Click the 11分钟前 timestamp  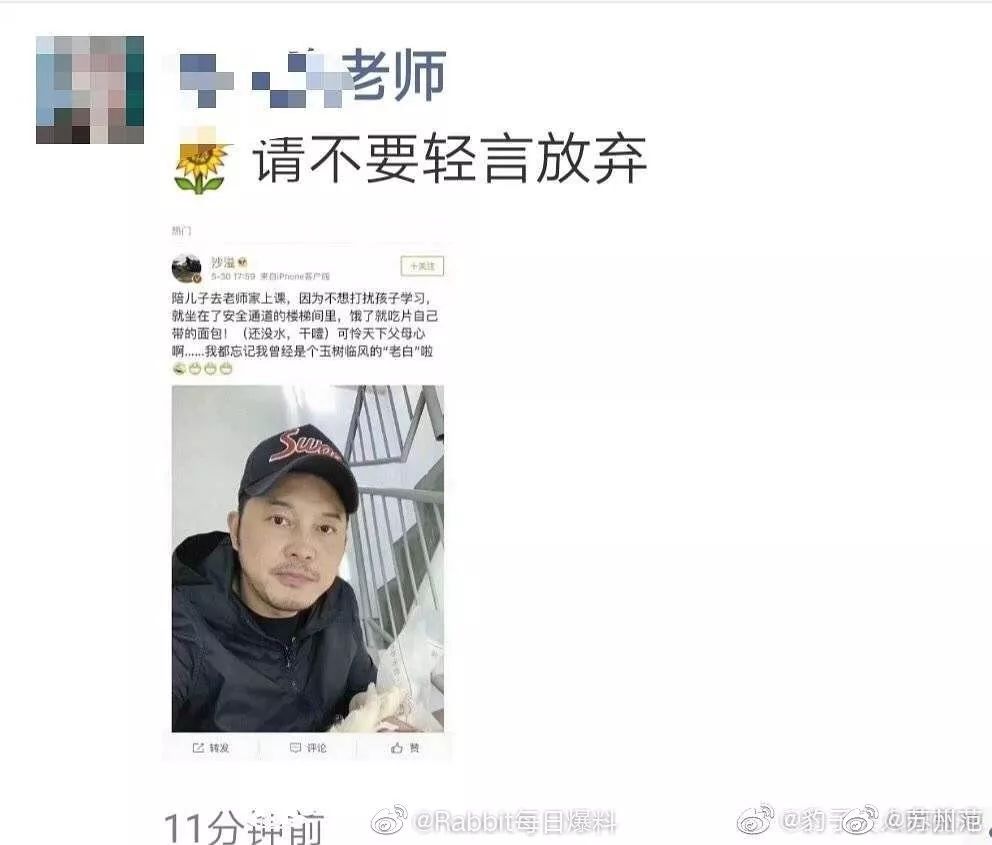[244, 827]
